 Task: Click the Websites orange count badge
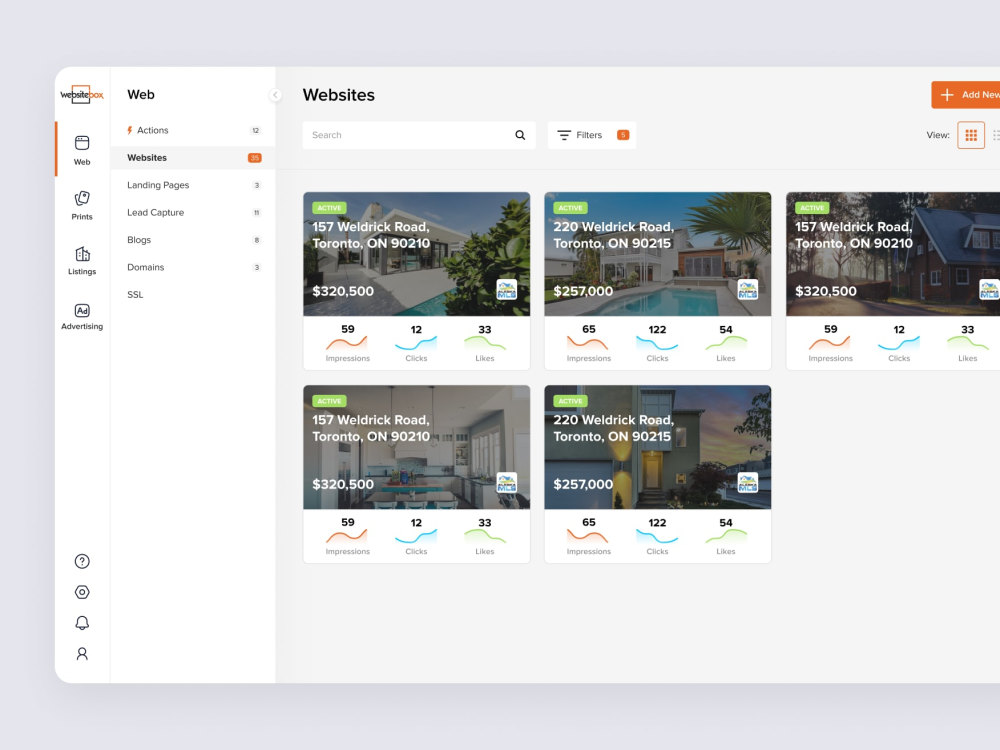point(254,158)
